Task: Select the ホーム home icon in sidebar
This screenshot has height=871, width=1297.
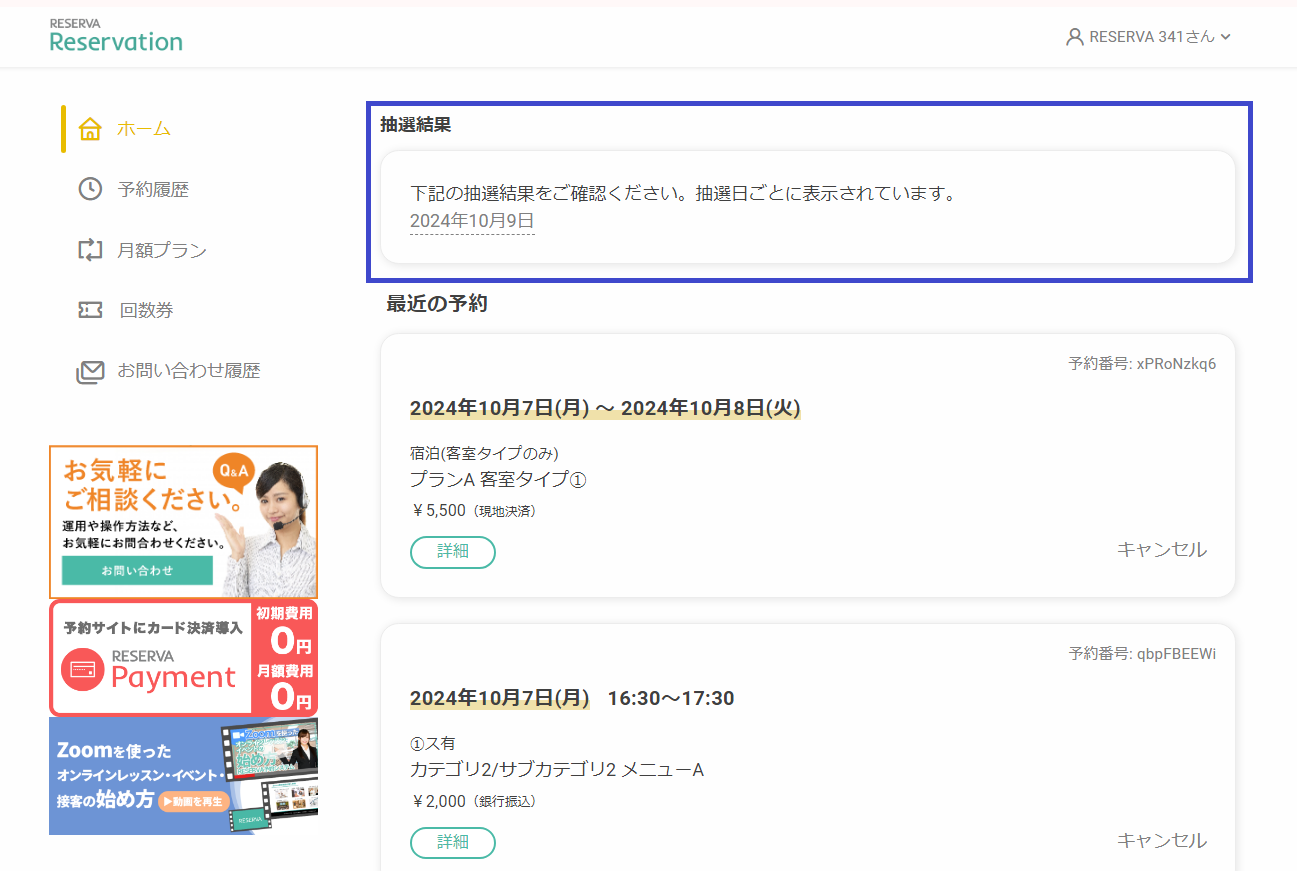Action: (90, 128)
